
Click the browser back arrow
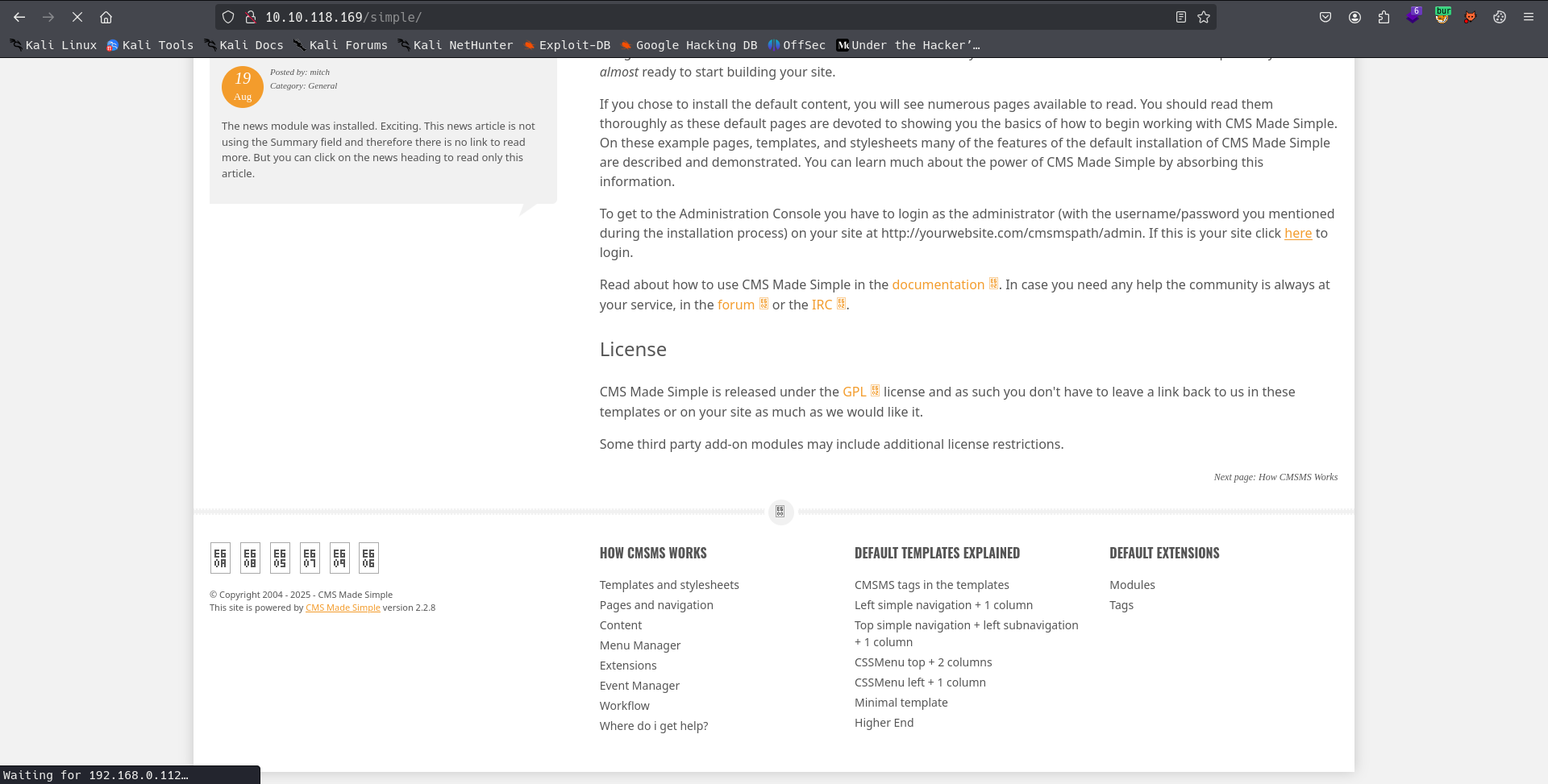point(19,17)
